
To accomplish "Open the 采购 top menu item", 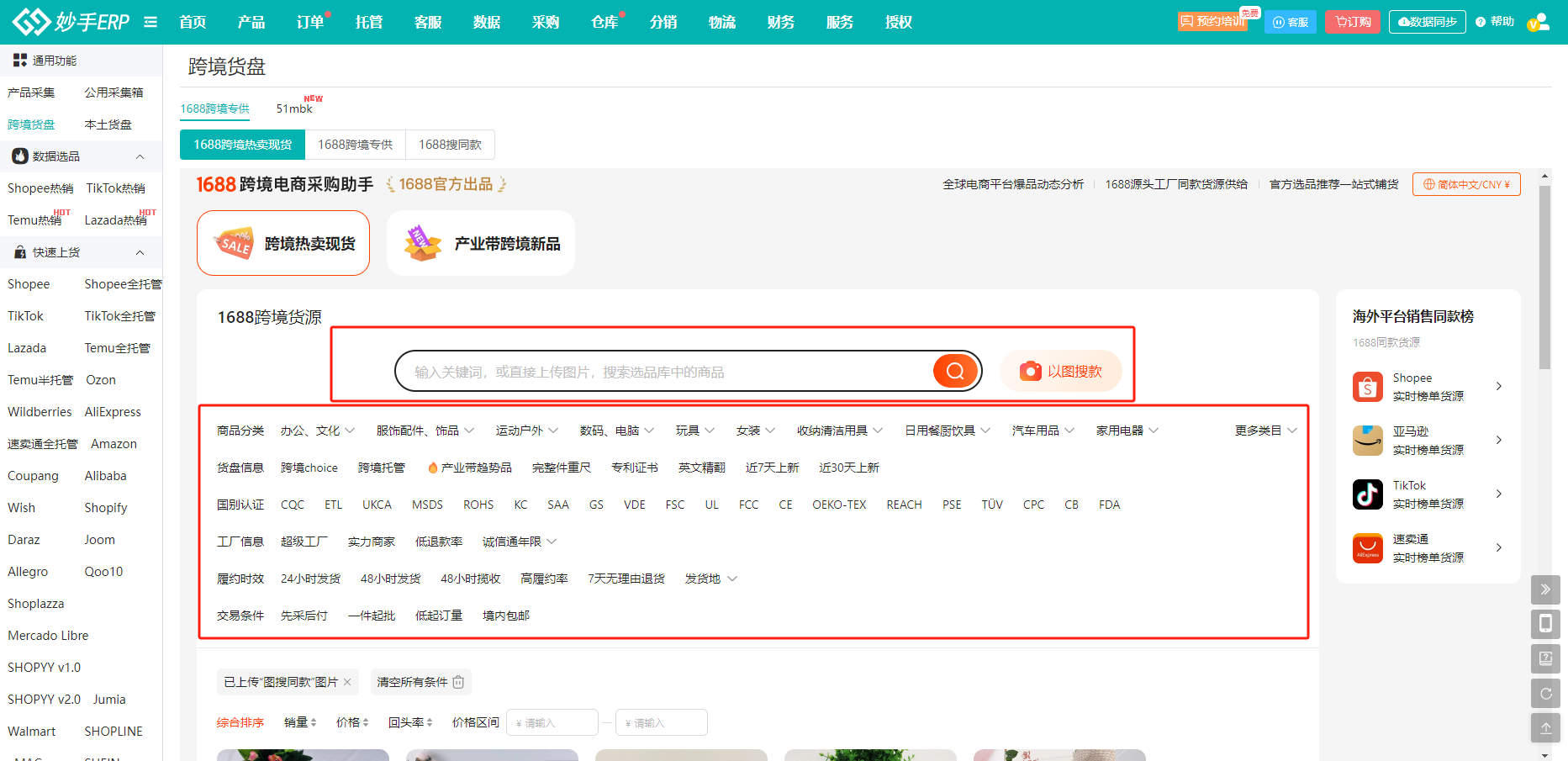I will pos(546,22).
